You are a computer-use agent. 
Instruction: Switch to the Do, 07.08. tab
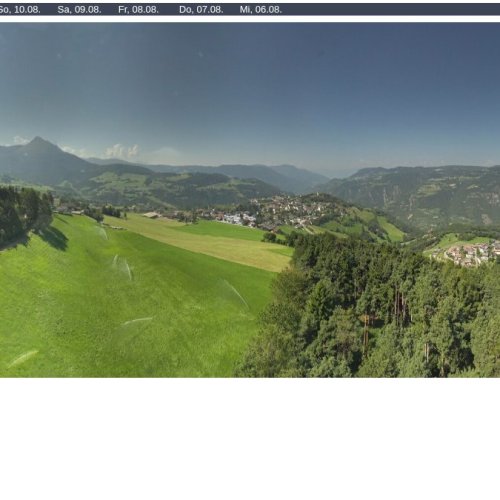point(201,10)
